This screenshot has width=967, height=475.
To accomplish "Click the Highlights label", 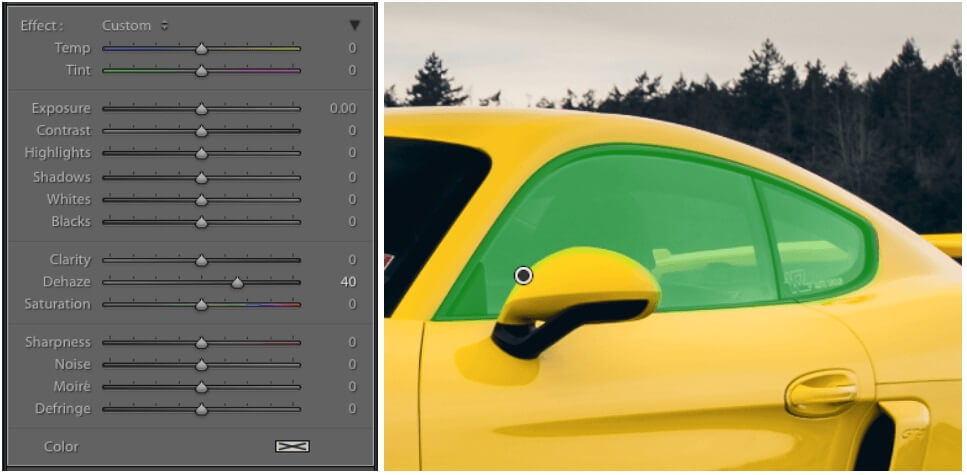I will click(x=57, y=153).
